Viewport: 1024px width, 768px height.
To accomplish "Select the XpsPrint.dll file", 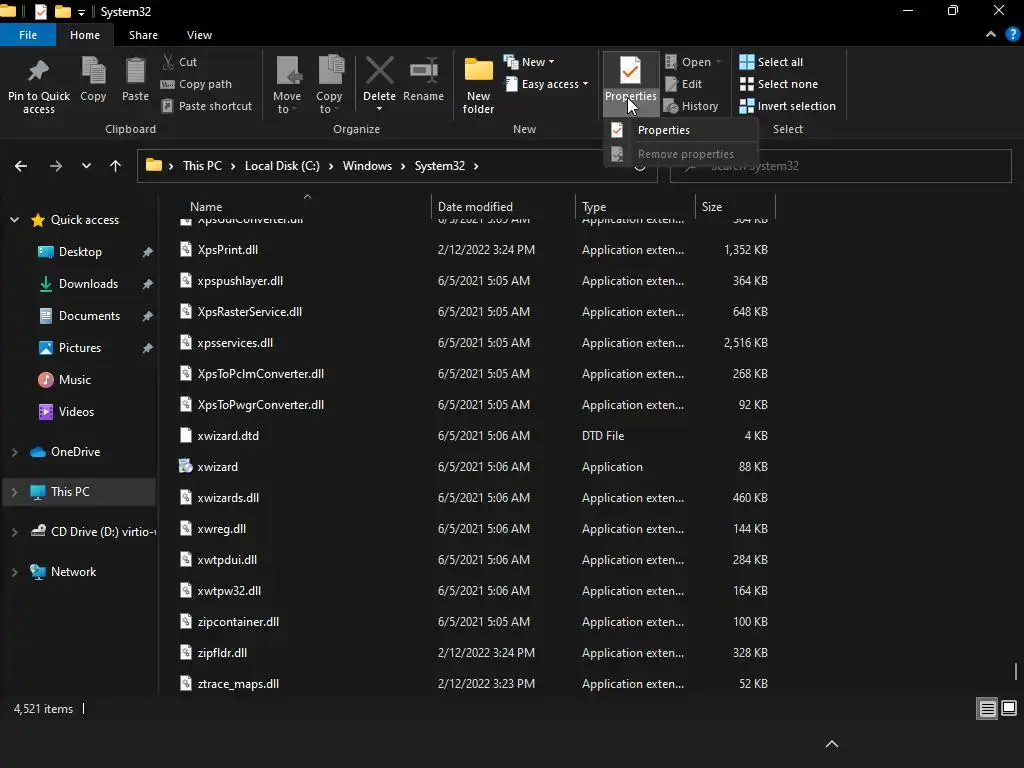I will 227,249.
